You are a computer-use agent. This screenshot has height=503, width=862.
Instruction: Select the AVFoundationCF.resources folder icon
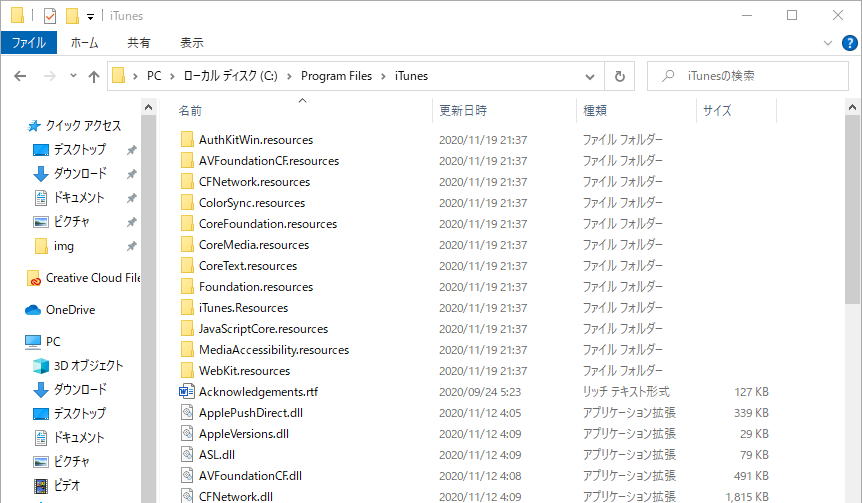[x=187, y=161]
